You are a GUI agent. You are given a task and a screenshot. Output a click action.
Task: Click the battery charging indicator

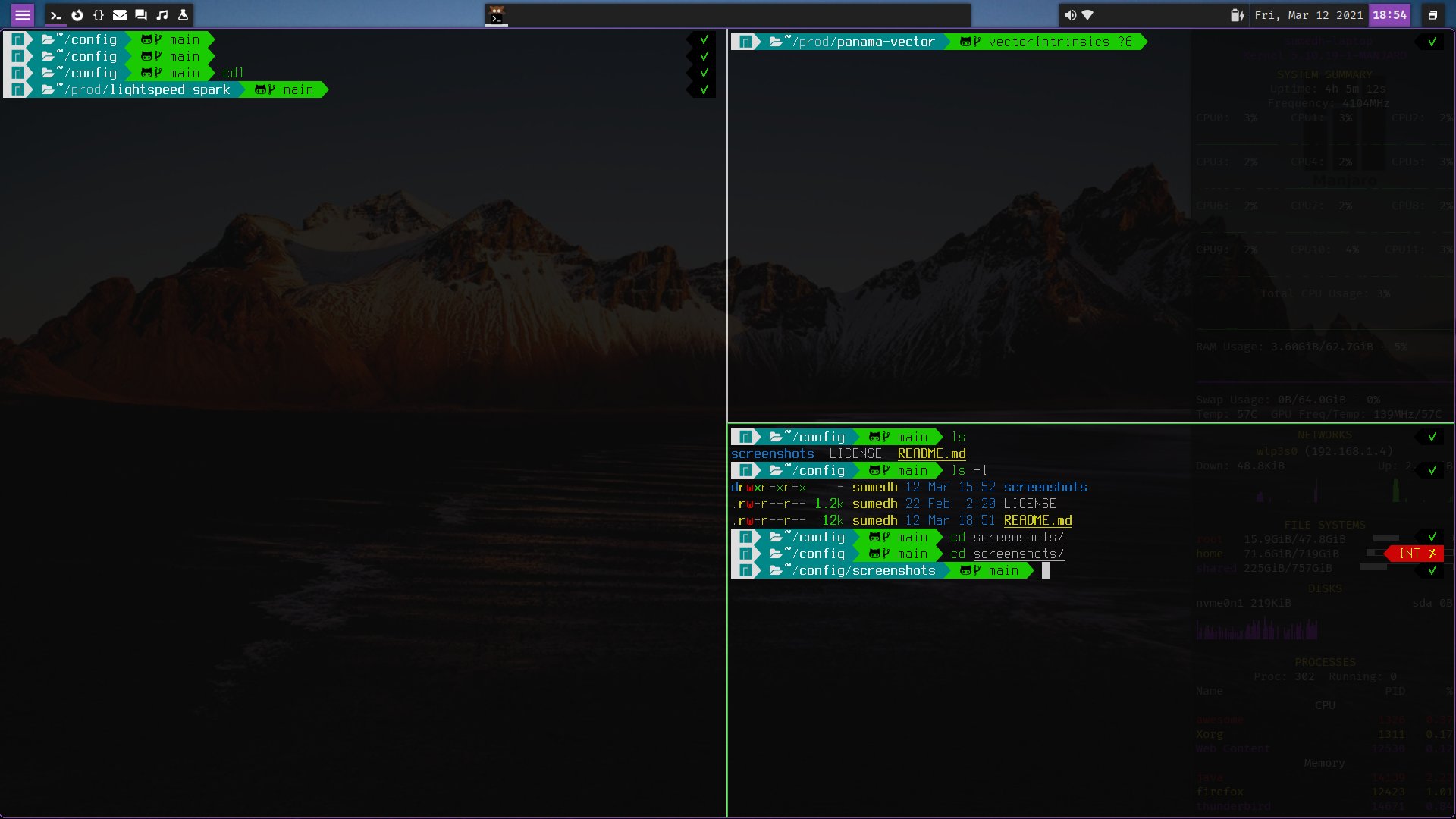tap(1237, 15)
